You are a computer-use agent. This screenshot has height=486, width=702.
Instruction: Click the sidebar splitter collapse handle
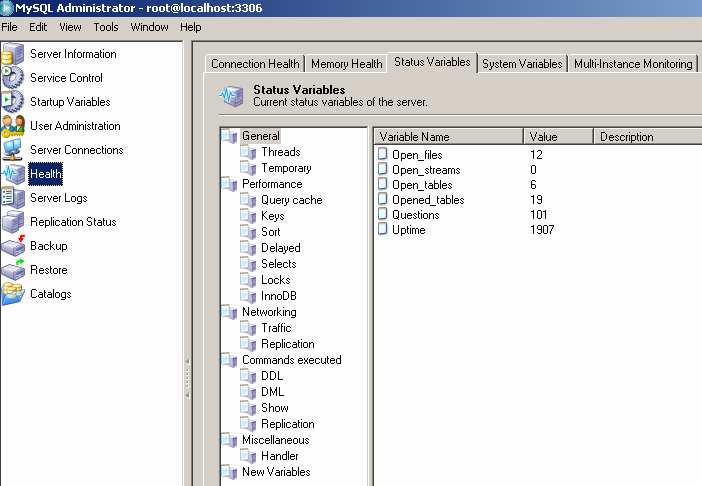pyautogui.click(x=188, y=378)
